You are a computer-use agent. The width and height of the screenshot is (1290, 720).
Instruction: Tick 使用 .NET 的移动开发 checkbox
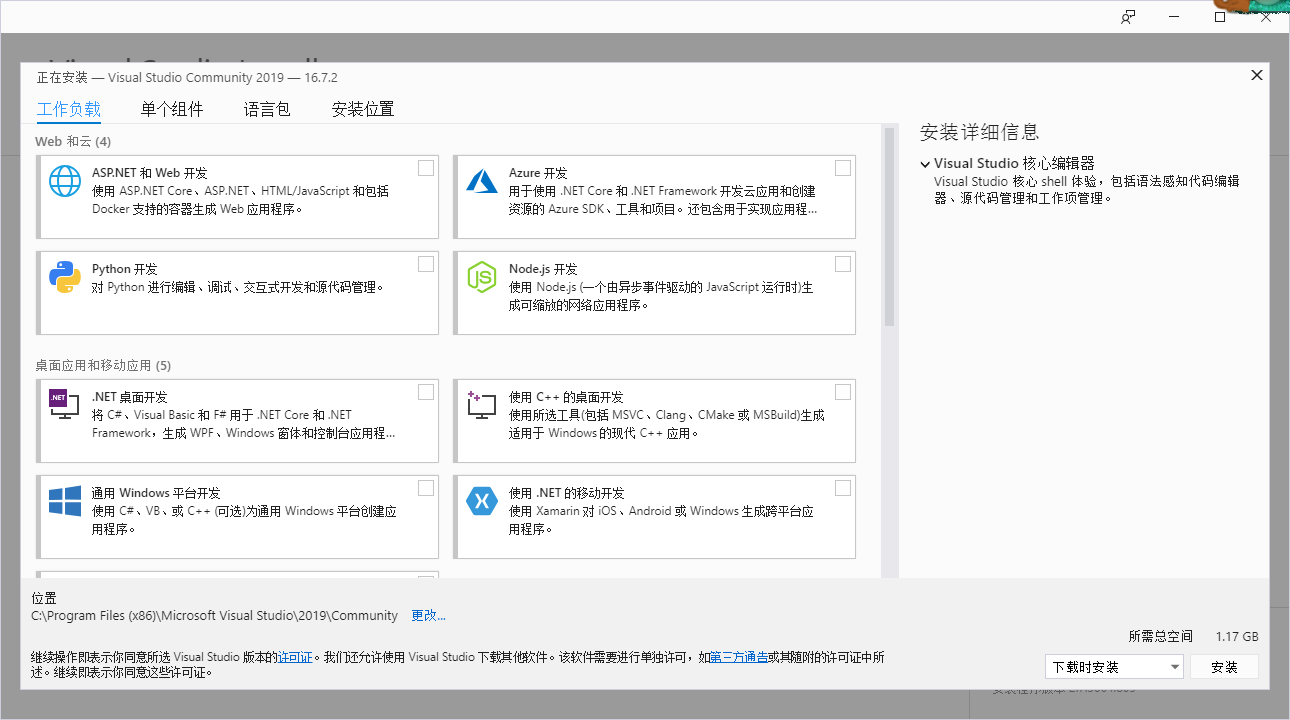(x=843, y=488)
